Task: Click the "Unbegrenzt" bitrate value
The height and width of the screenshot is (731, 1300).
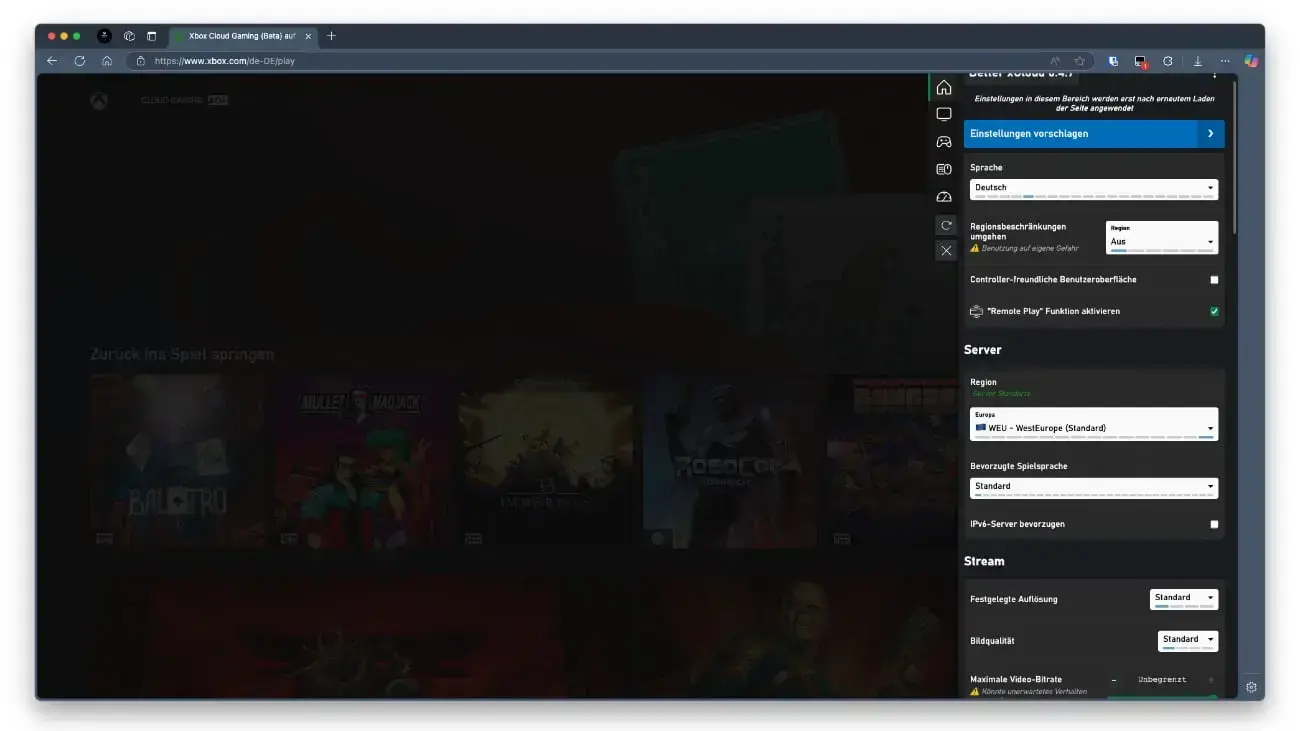Action: coord(1162,680)
